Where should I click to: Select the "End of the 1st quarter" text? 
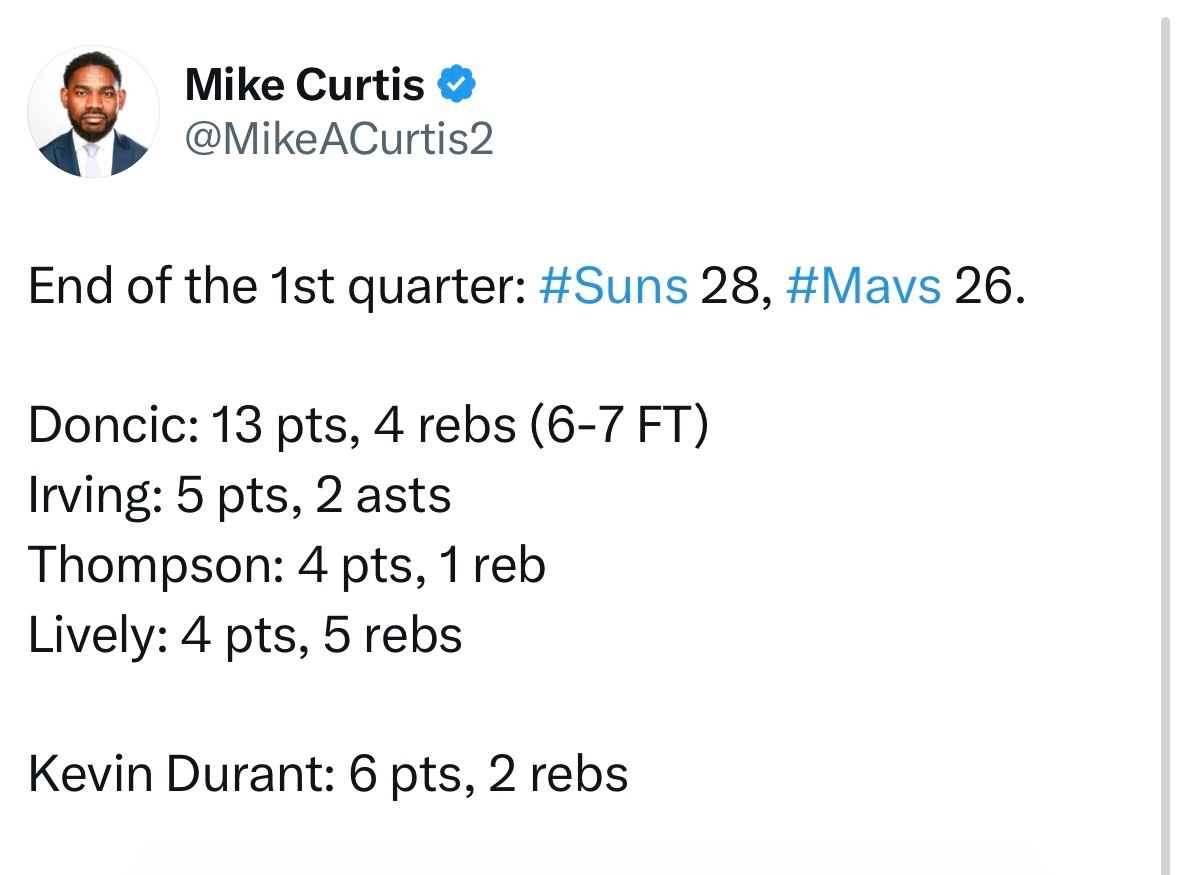(x=277, y=287)
